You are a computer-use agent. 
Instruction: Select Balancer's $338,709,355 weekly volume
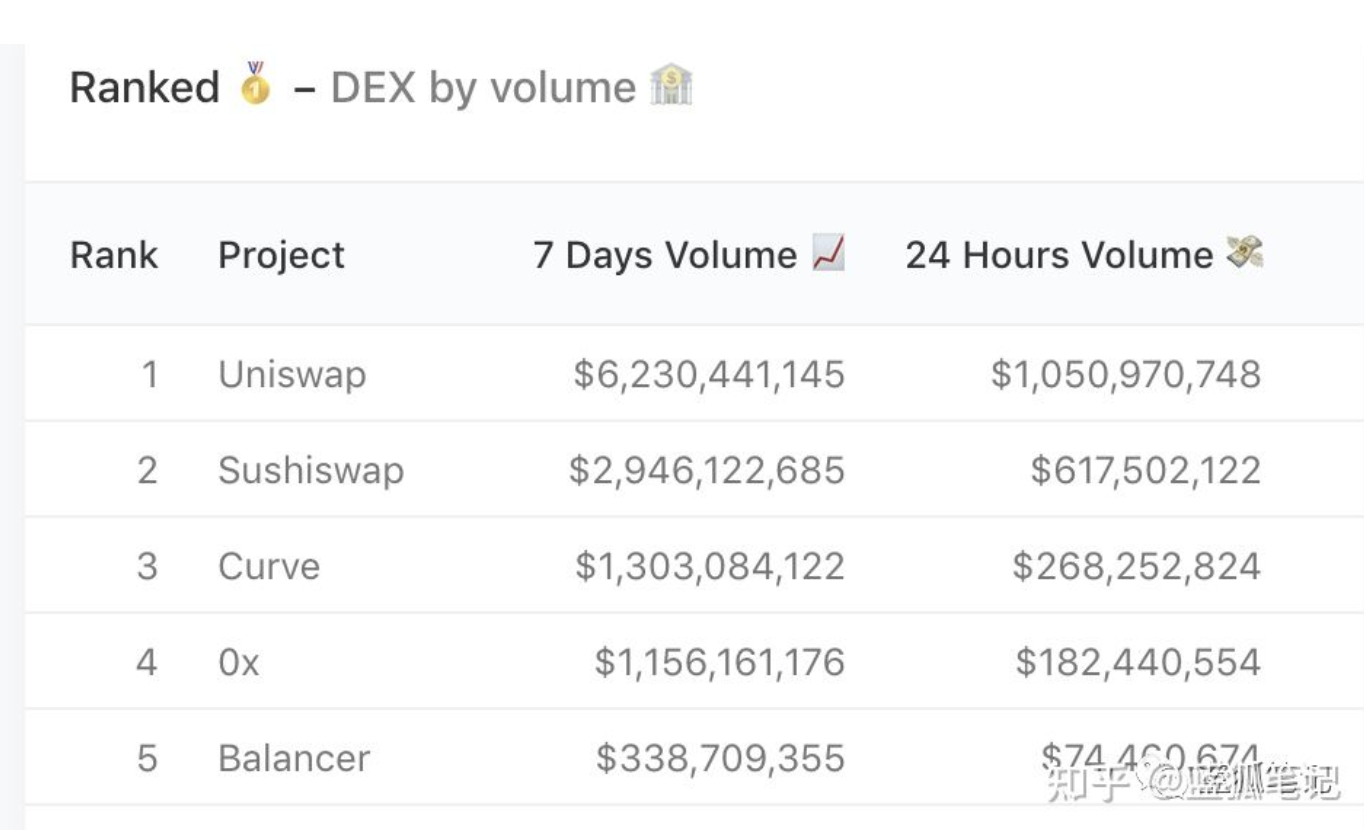point(720,758)
